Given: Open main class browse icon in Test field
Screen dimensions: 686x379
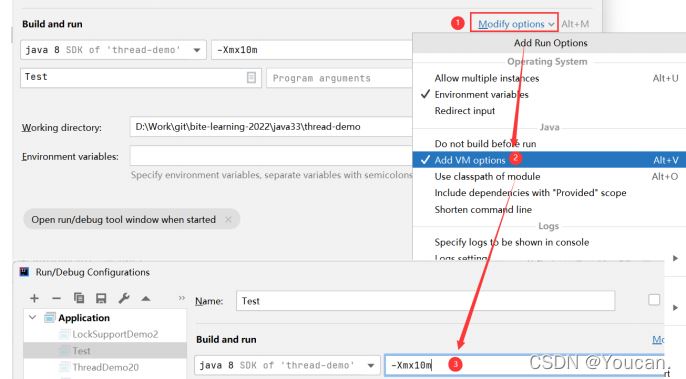Looking at the screenshot, I should pyautogui.click(x=251, y=77).
